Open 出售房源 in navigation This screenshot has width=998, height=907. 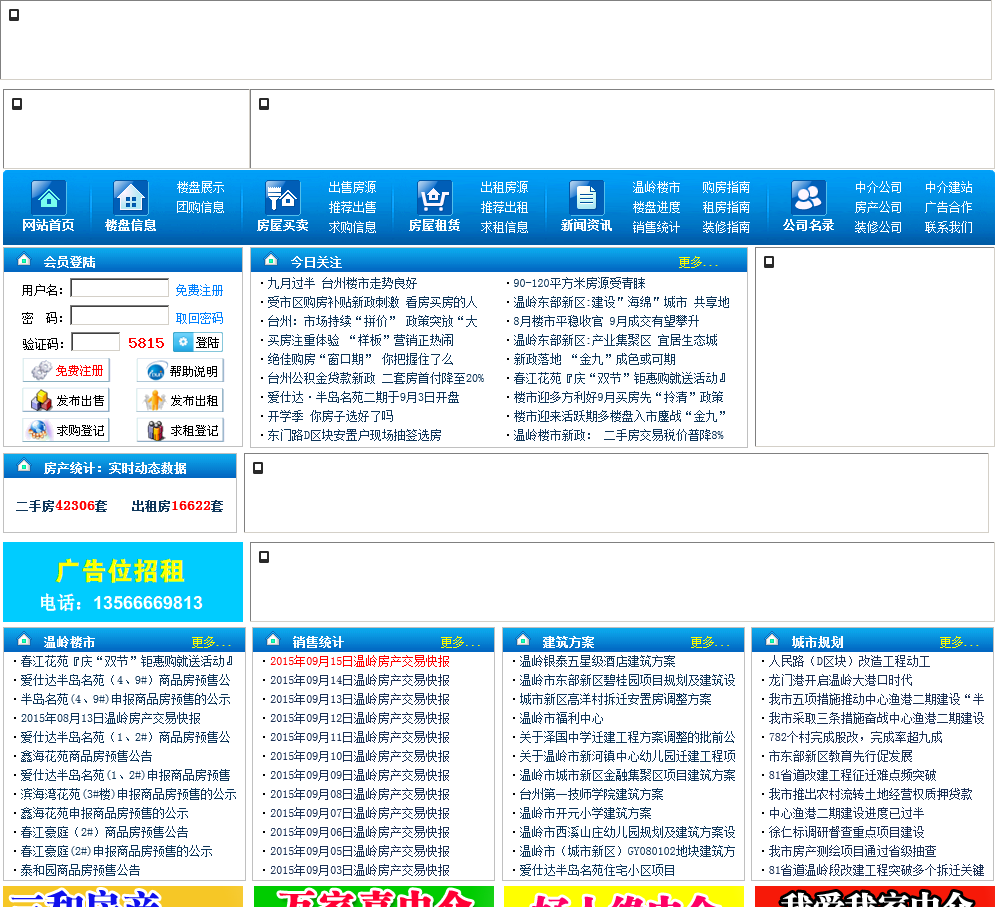click(x=352, y=187)
